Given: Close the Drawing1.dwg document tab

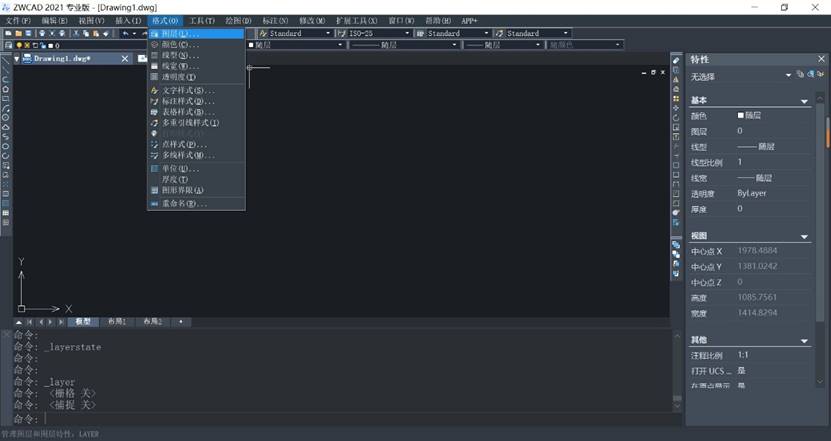Looking at the screenshot, I should pyautogui.click(x=125, y=58).
